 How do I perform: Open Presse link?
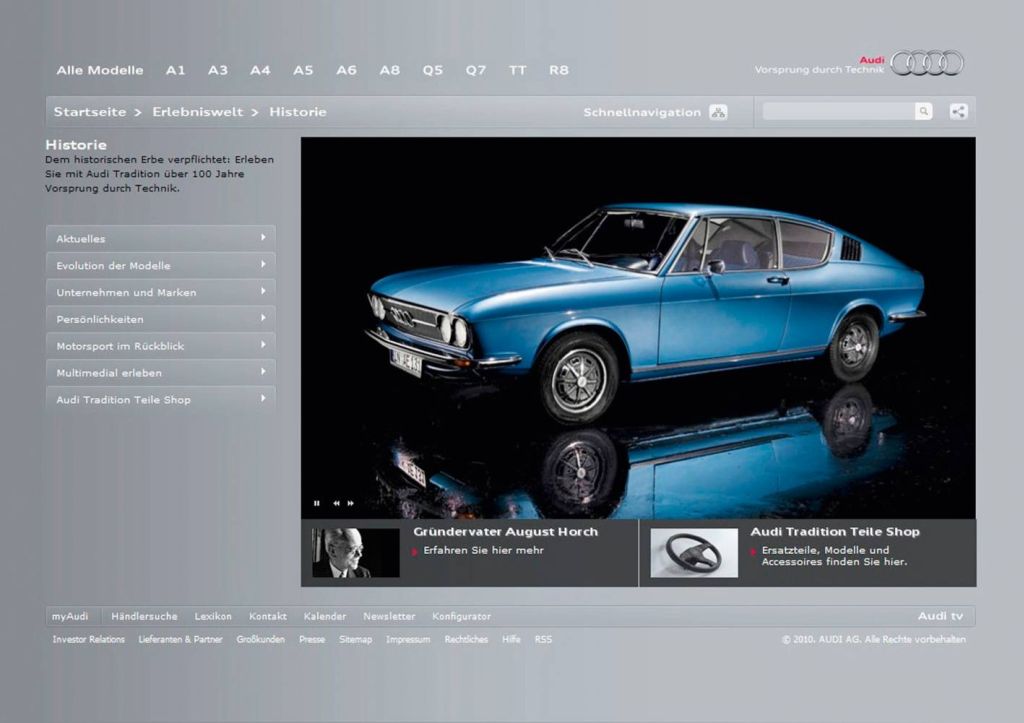[312, 639]
